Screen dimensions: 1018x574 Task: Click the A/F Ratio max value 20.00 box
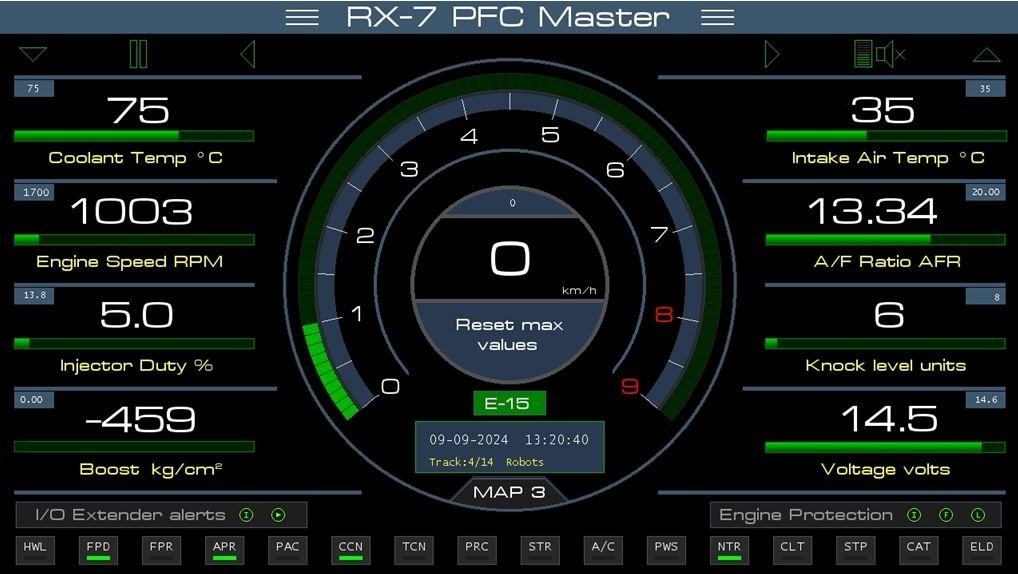coord(986,192)
